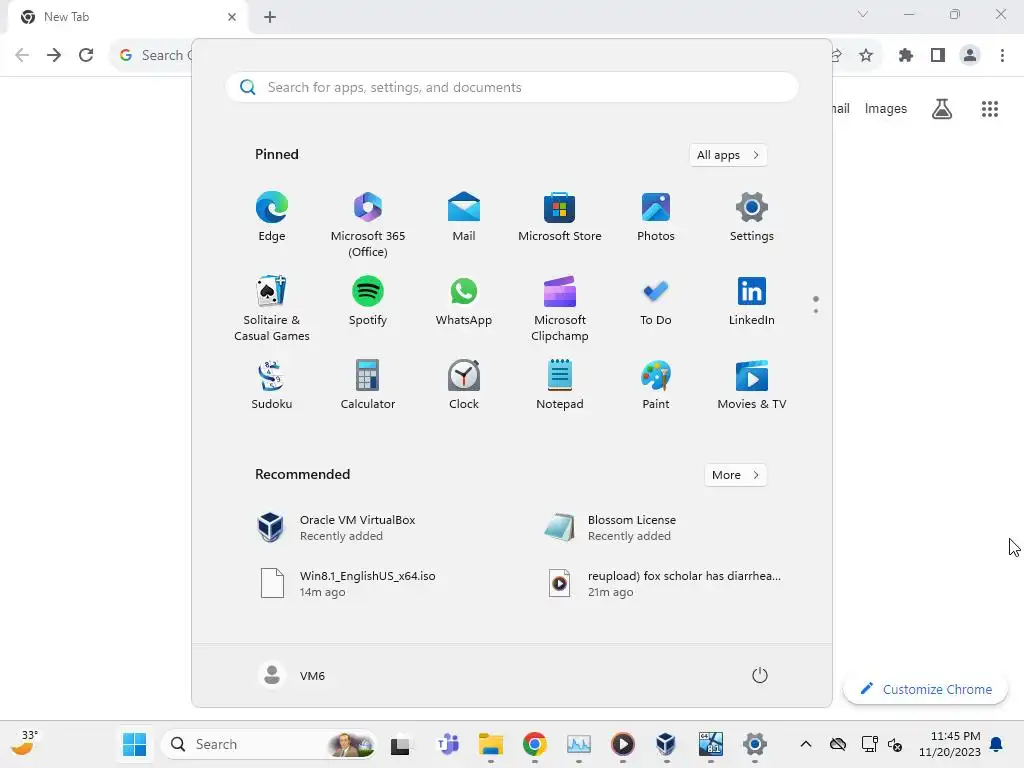The height and width of the screenshot is (768, 1024).
Task: Click the power button in Start menu
Action: coord(760,675)
